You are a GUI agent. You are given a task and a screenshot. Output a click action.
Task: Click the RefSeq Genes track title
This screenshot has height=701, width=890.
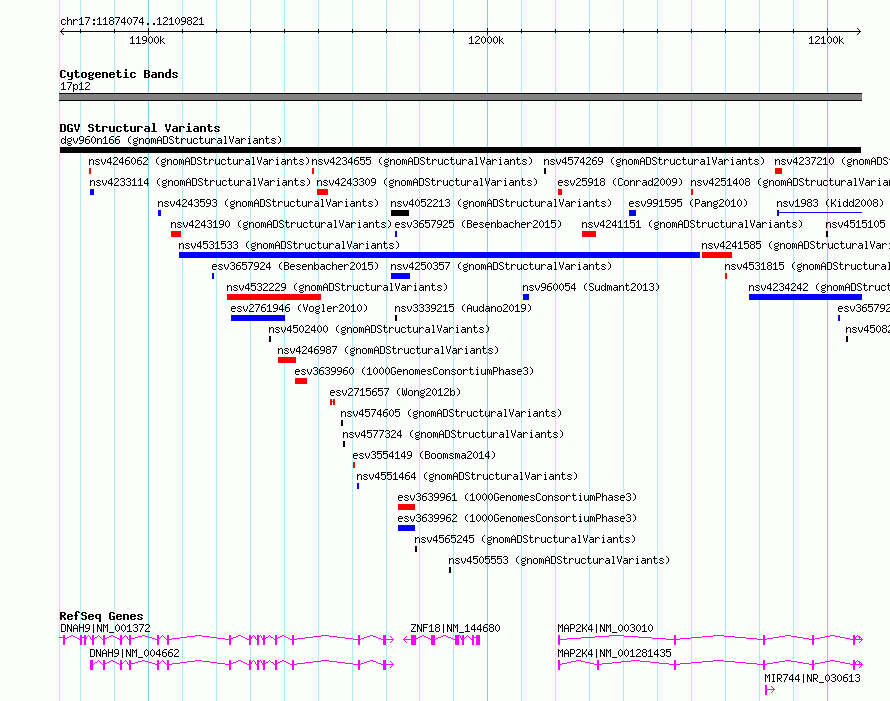(101, 616)
